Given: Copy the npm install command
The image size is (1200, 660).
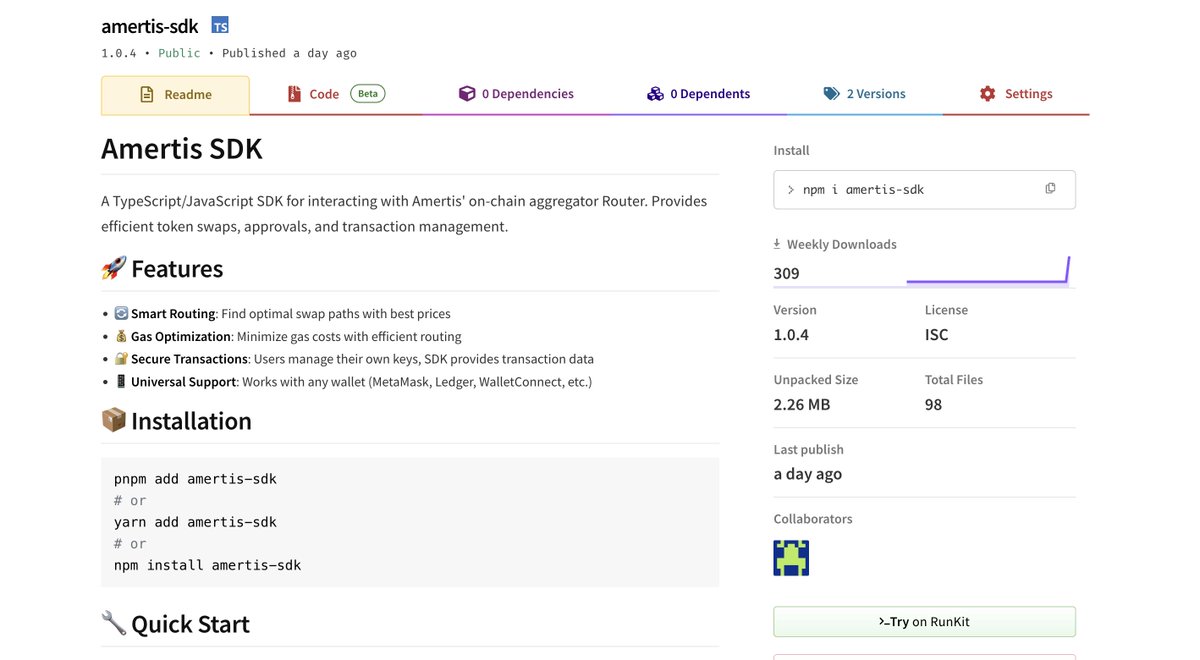Looking at the screenshot, I should pyautogui.click(x=1050, y=189).
